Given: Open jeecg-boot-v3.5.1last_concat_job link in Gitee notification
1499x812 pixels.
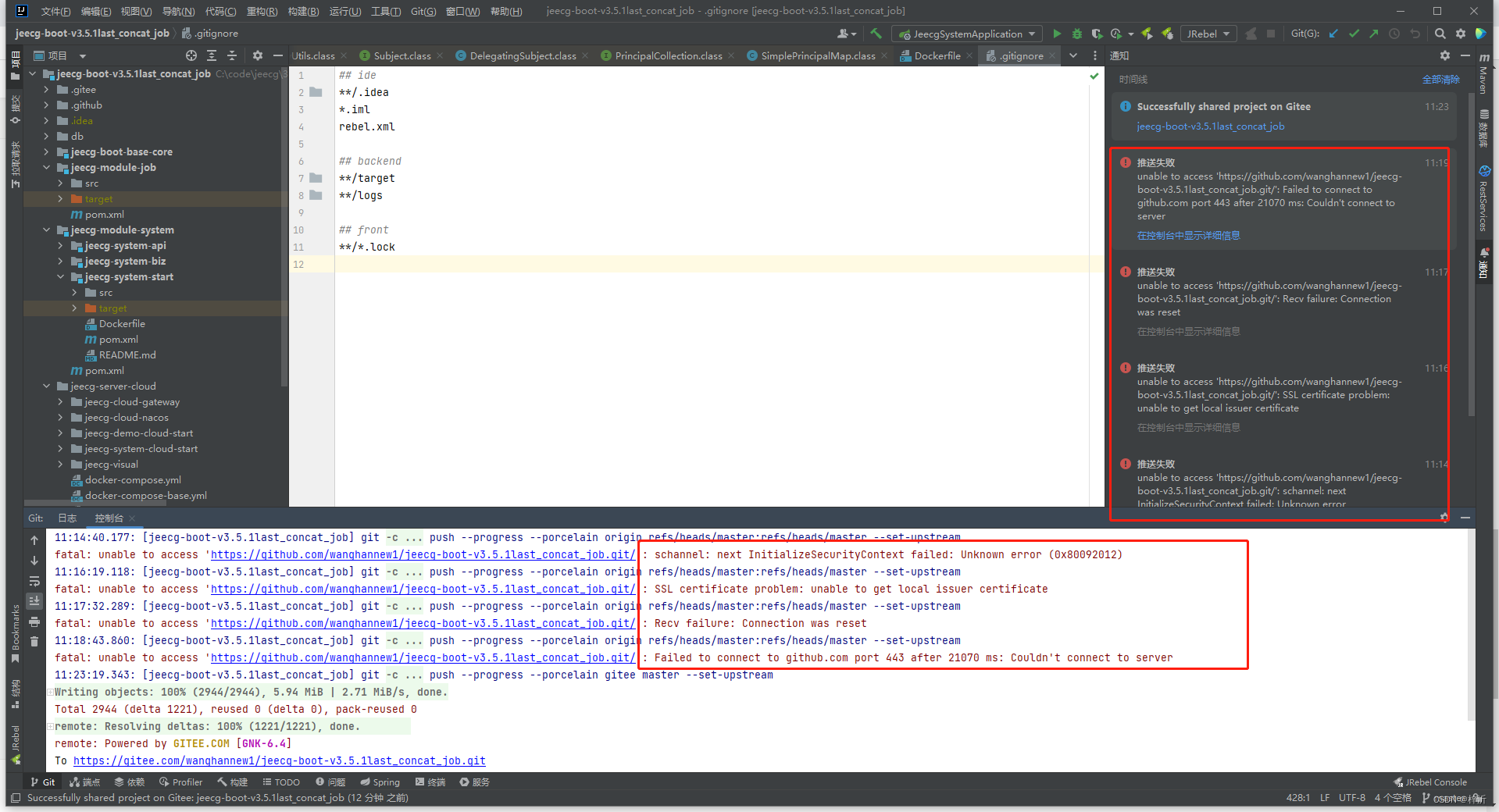Looking at the screenshot, I should (x=1210, y=126).
